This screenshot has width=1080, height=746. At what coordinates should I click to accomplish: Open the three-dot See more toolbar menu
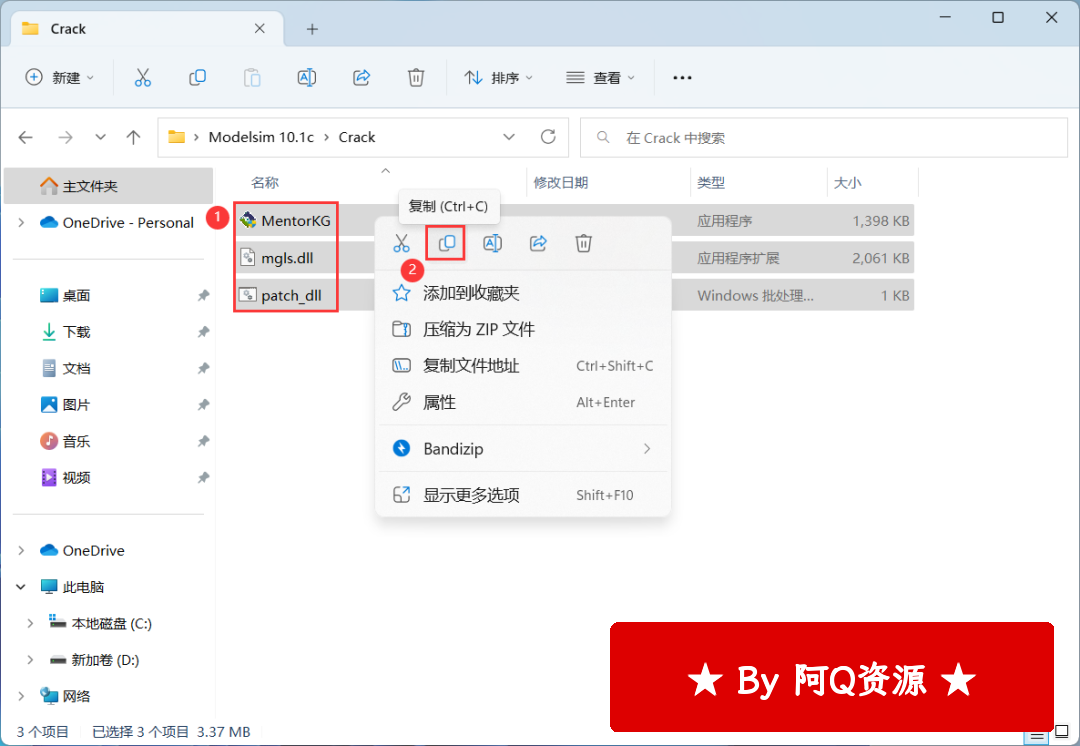coord(682,78)
